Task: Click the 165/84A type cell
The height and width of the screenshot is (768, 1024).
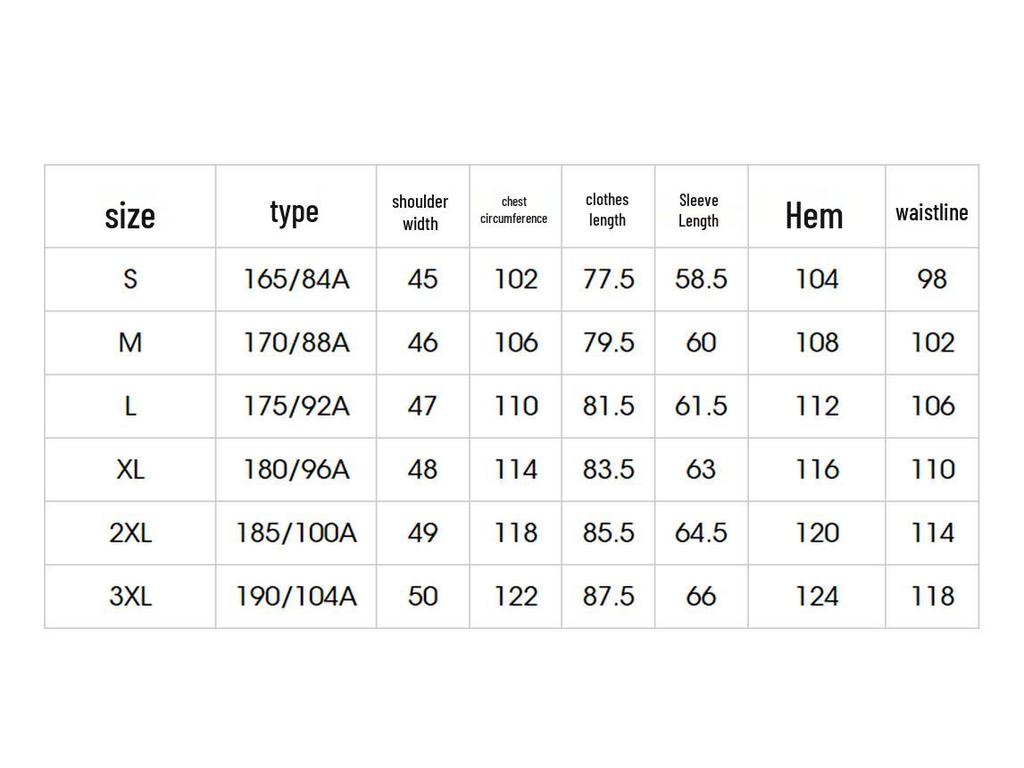Action: (296, 279)
